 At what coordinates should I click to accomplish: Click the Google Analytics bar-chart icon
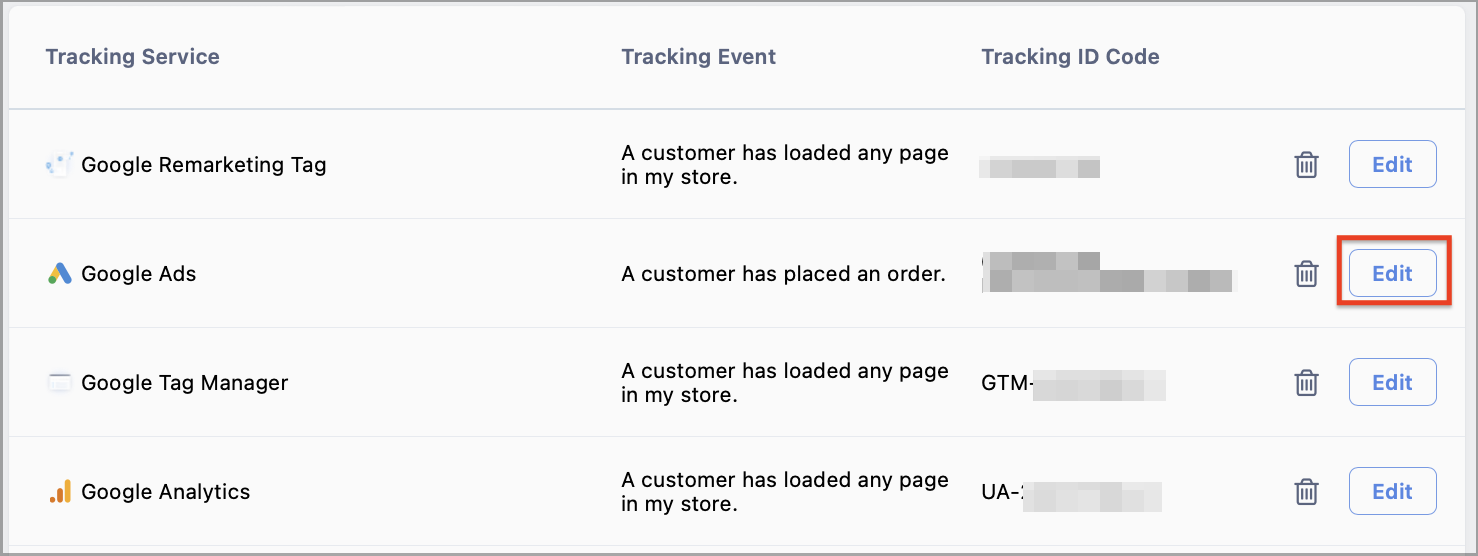pos(59,492)
